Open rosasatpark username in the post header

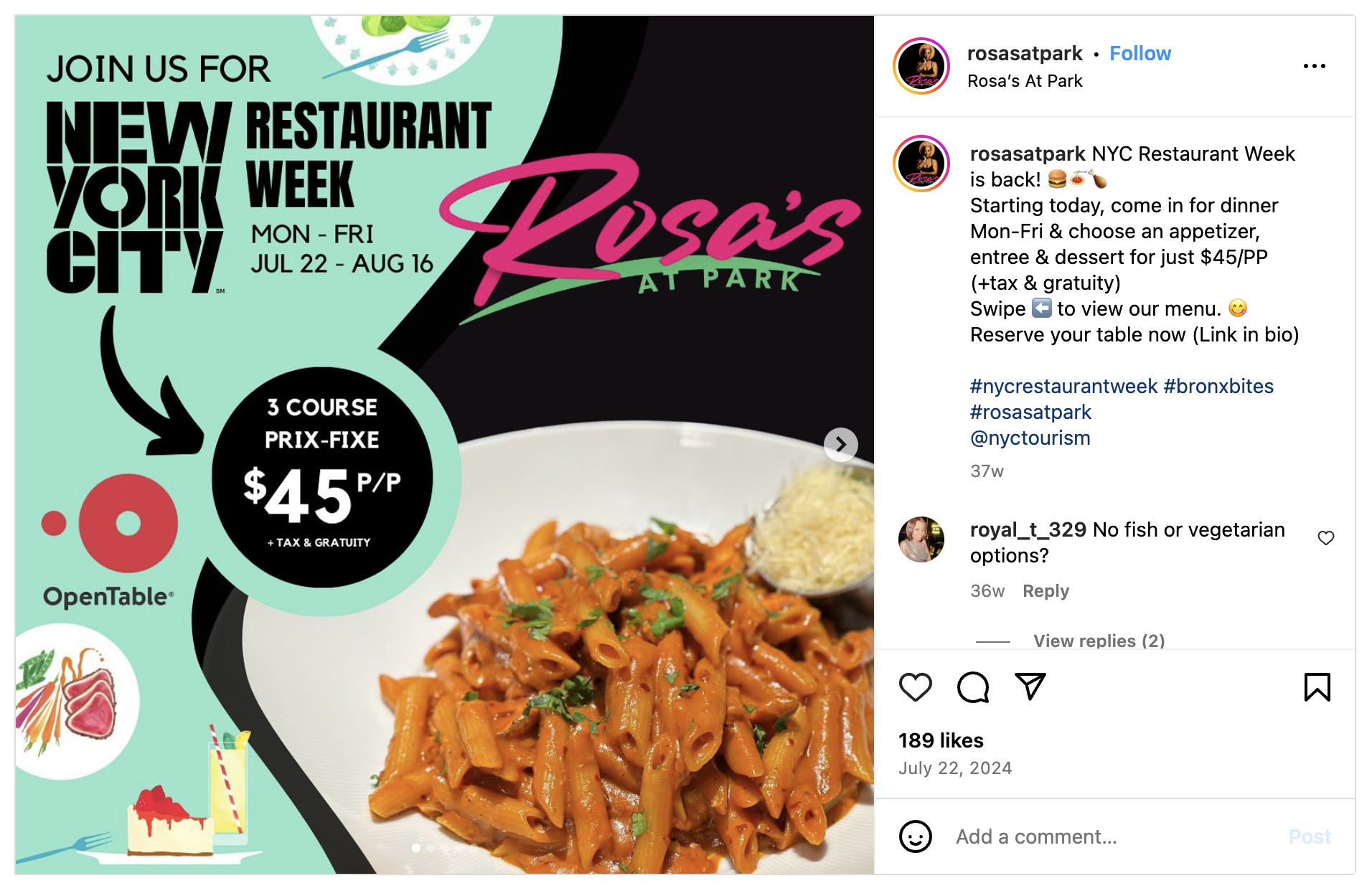coord(1025,53)
